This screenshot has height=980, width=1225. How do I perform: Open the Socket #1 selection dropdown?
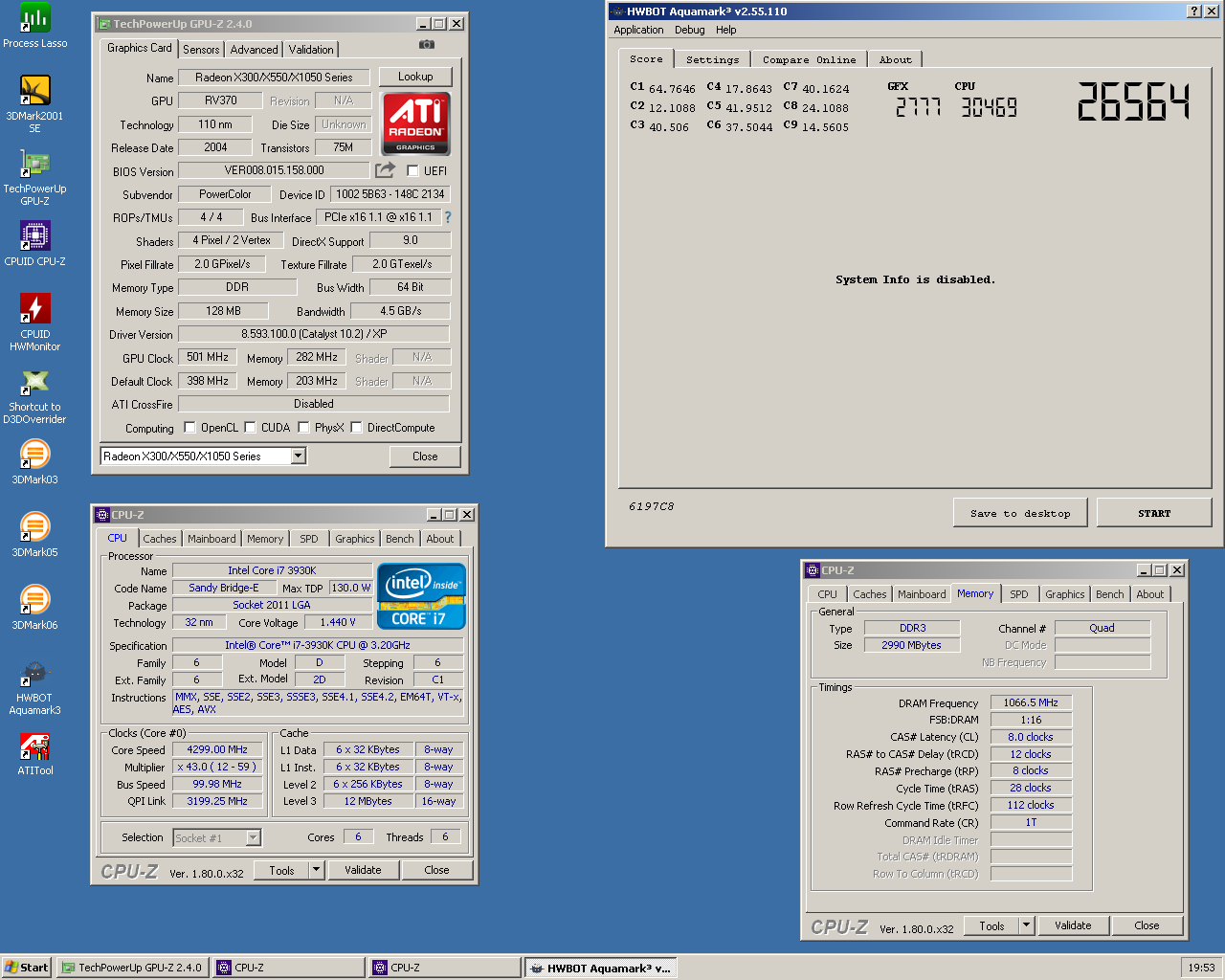click(x=254, y=838)
